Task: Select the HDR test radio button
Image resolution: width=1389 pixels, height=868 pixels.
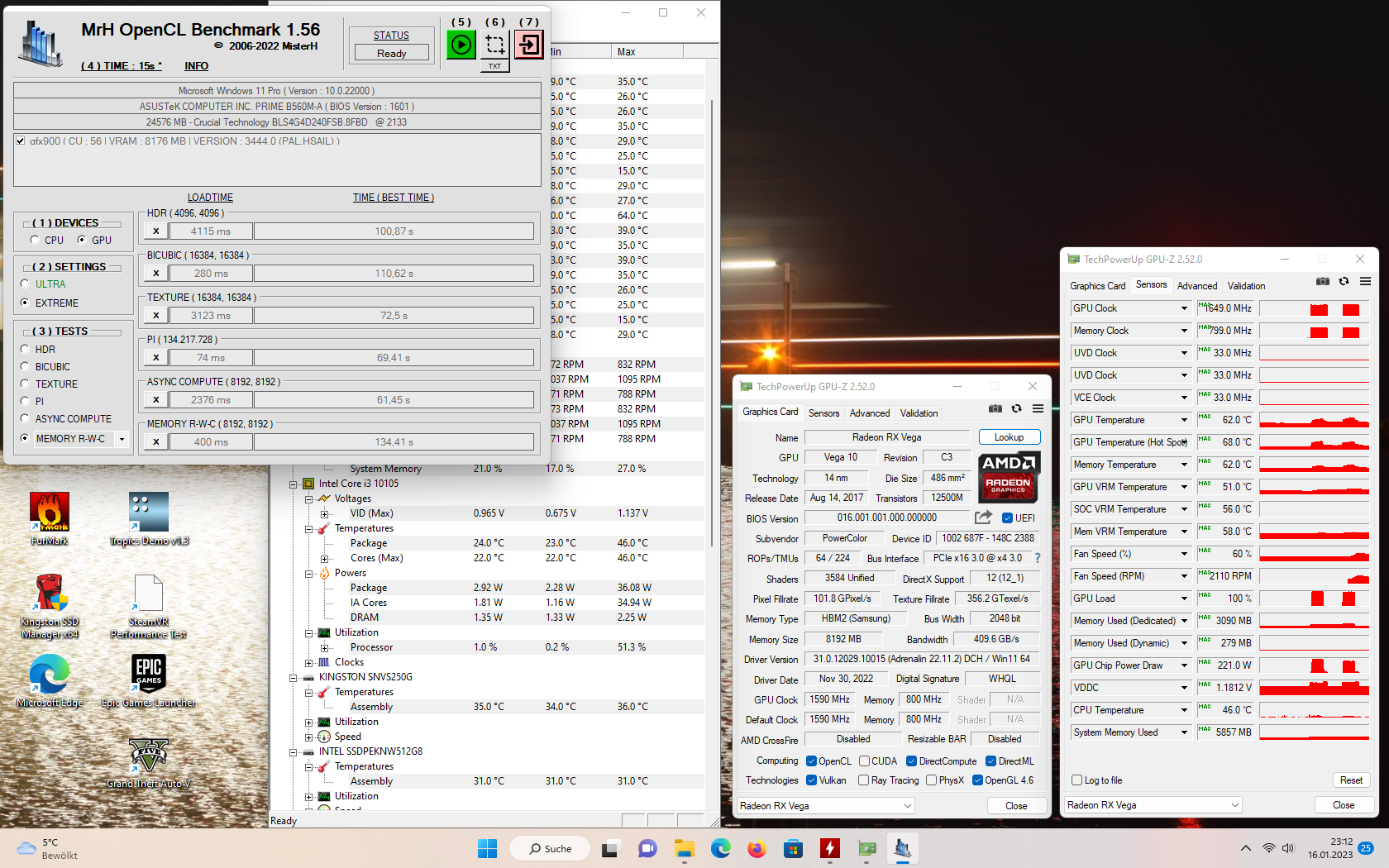Action: point(25,349)
